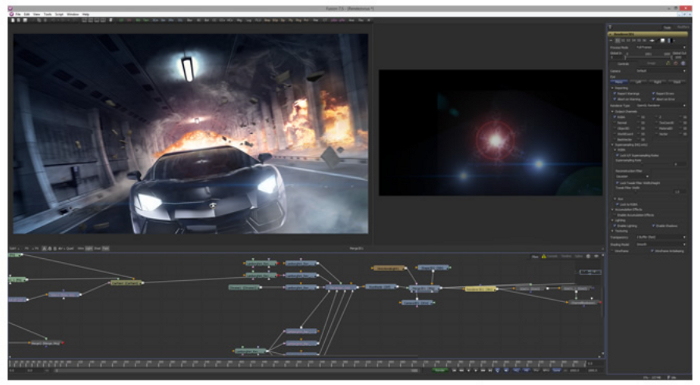Select the Mono eye button
Image resolution: width=700 pixels, height=385 pixels.
(619, 82)
